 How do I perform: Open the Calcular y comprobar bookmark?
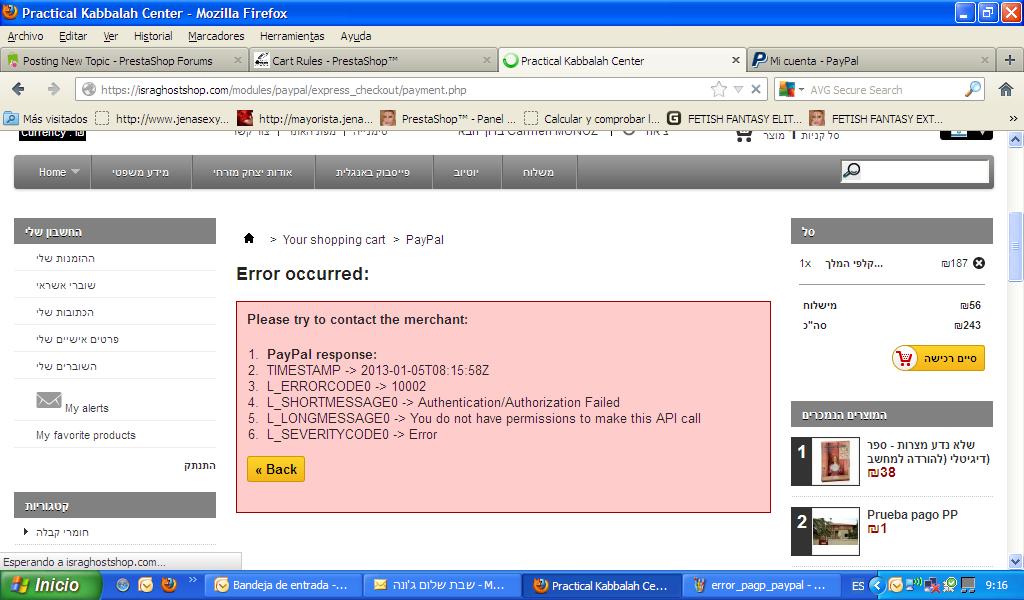pos(592,119)
